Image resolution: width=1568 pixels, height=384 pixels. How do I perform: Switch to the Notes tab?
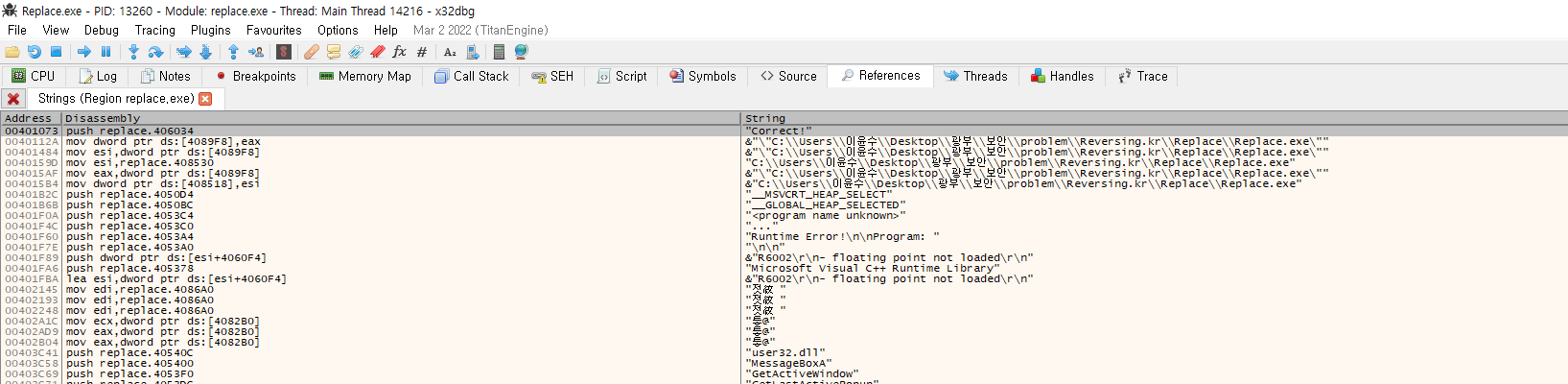click(x=165, y=76)
